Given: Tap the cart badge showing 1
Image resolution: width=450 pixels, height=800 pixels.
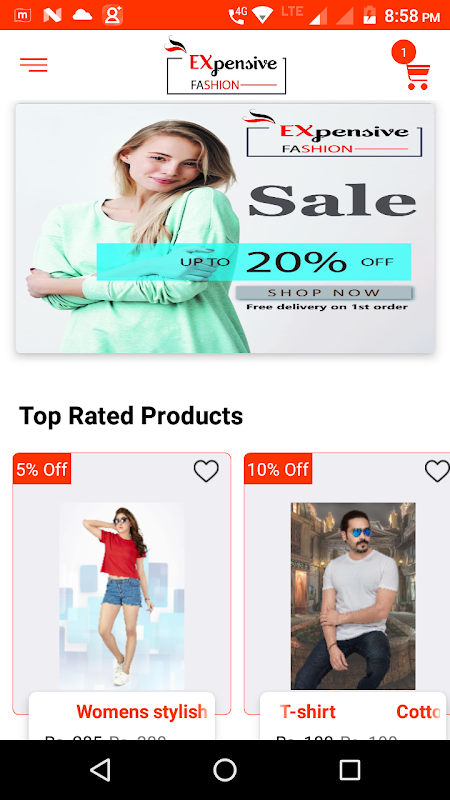Looking at the screenshot, I should (x=404, y=52).
